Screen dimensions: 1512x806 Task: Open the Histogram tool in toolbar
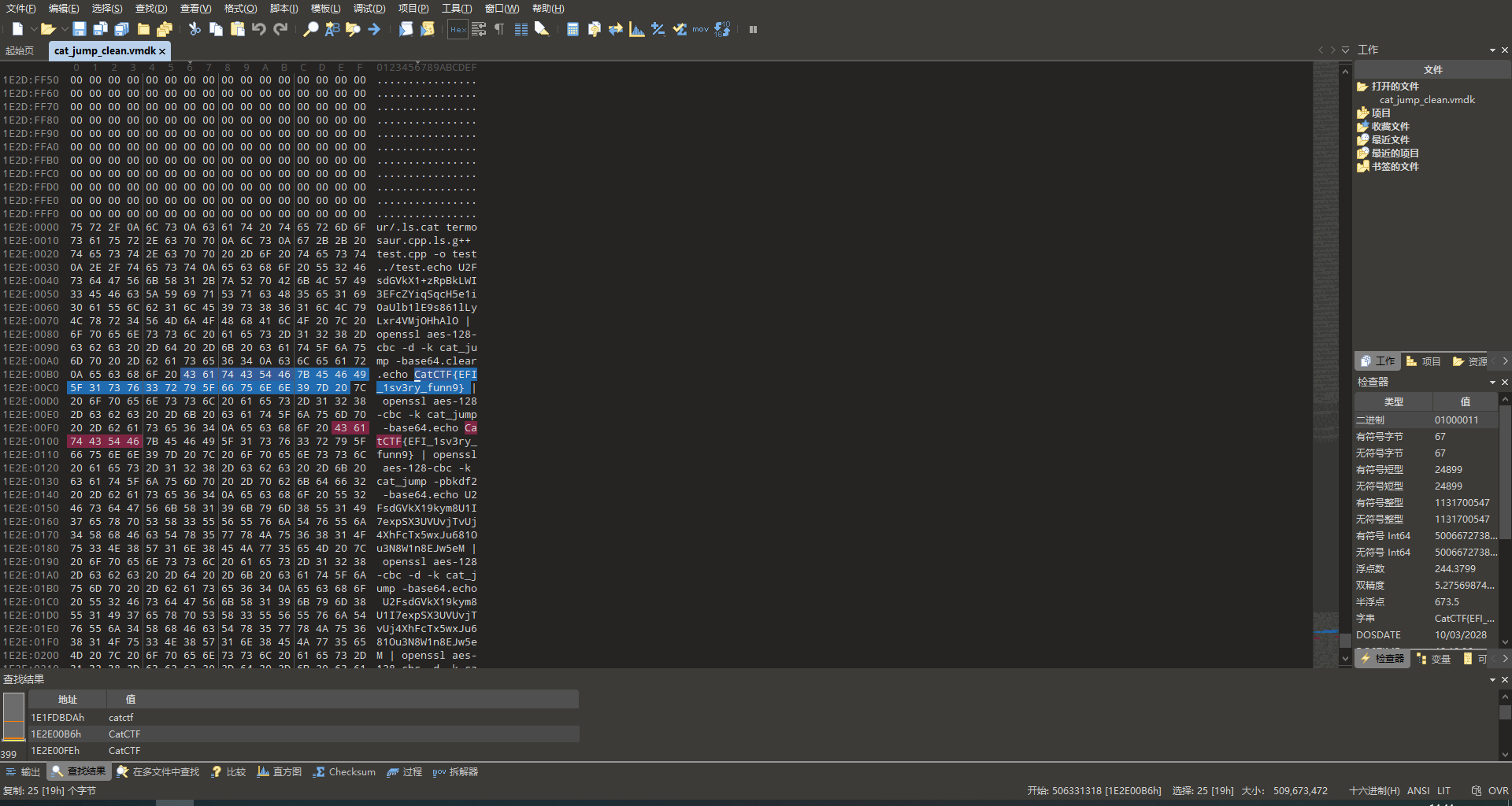[x=637, y=29]
